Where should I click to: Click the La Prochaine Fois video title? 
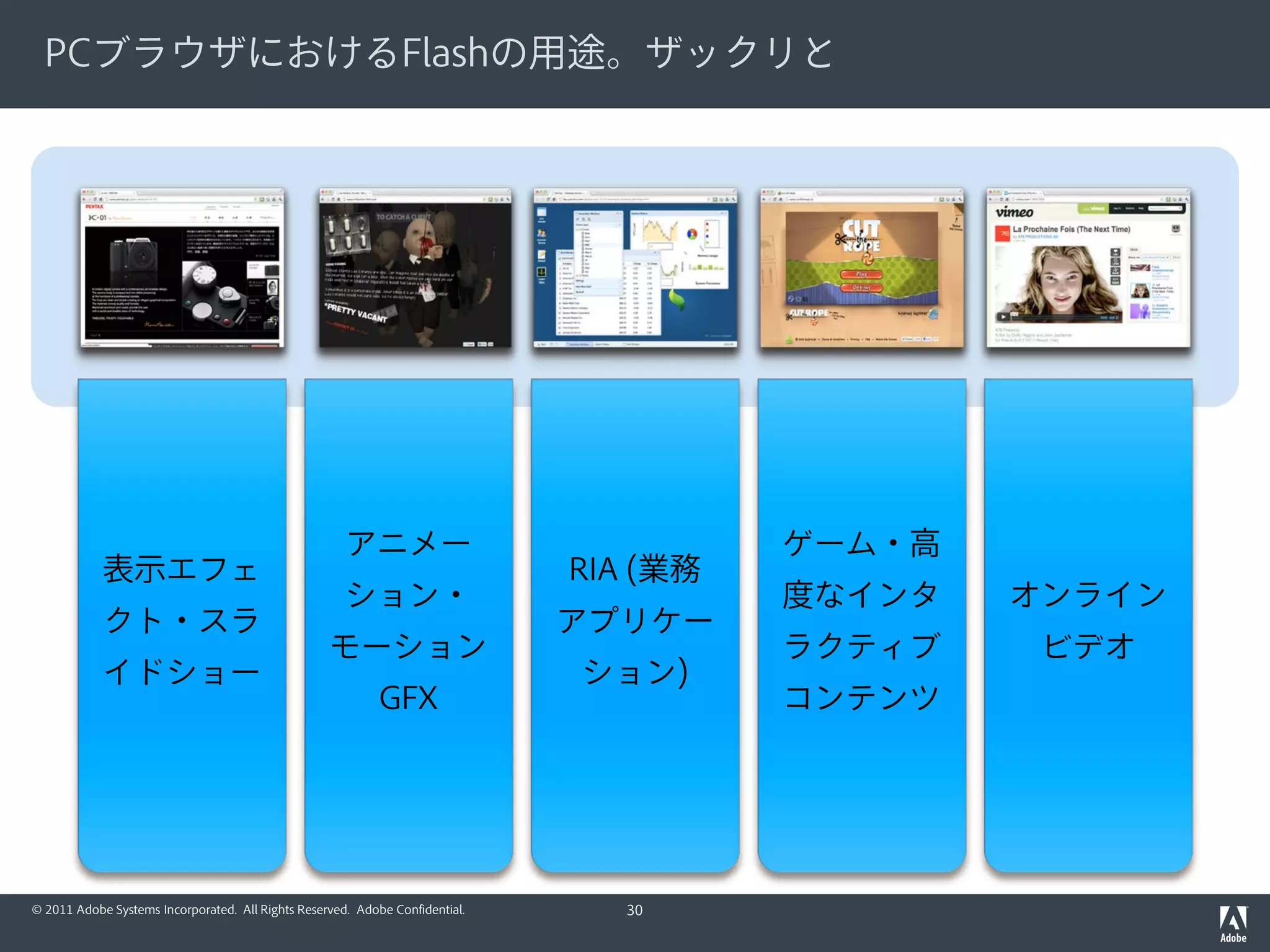1072,229
